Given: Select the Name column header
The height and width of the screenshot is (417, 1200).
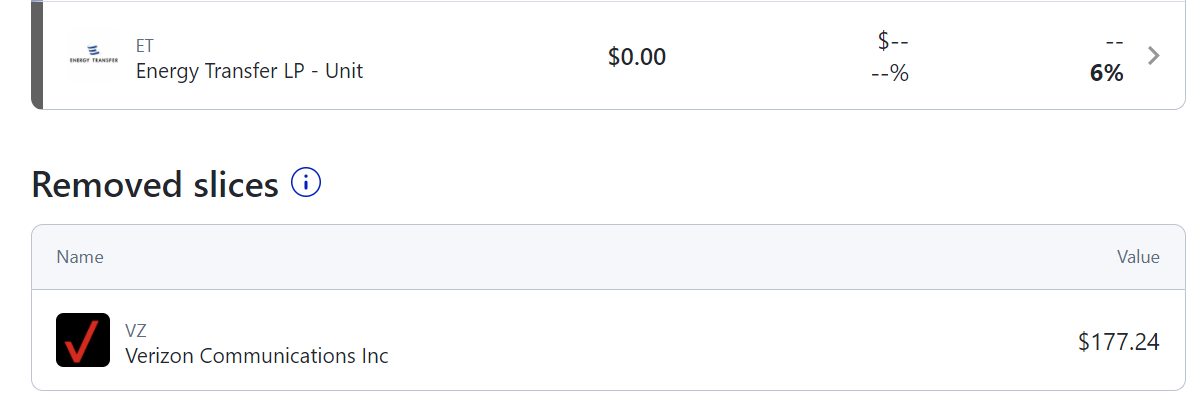Looking at the screenshot, I should click(x=80, y=257).
